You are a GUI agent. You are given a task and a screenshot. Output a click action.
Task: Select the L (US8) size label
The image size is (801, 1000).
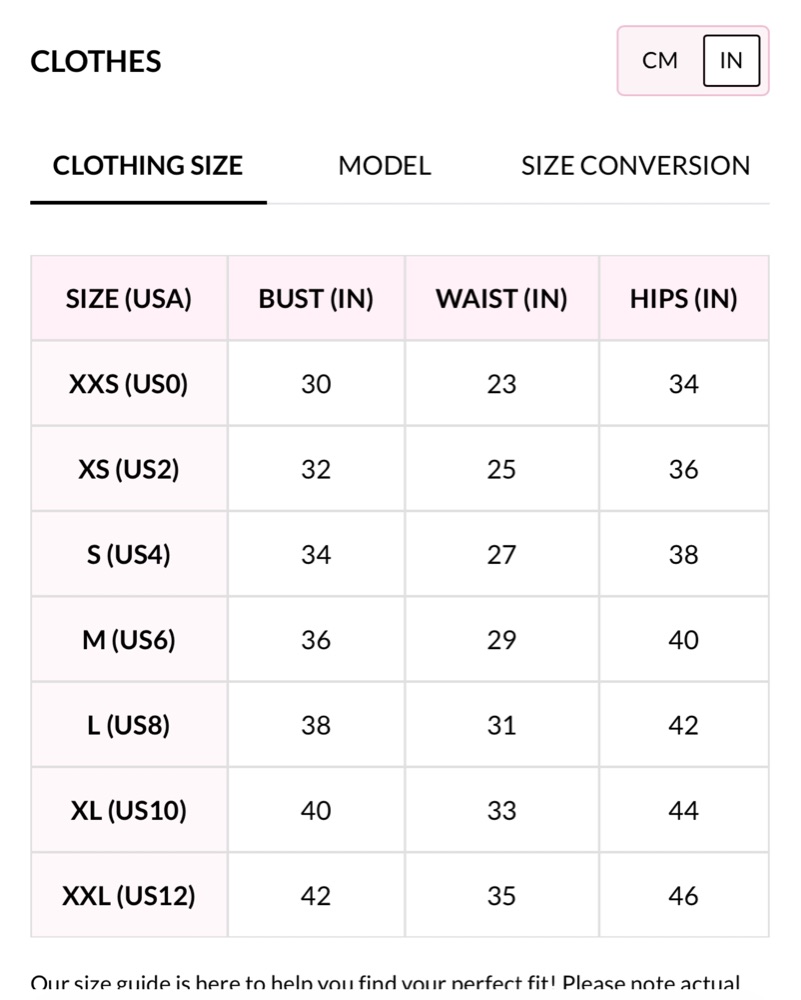point(129,725)
